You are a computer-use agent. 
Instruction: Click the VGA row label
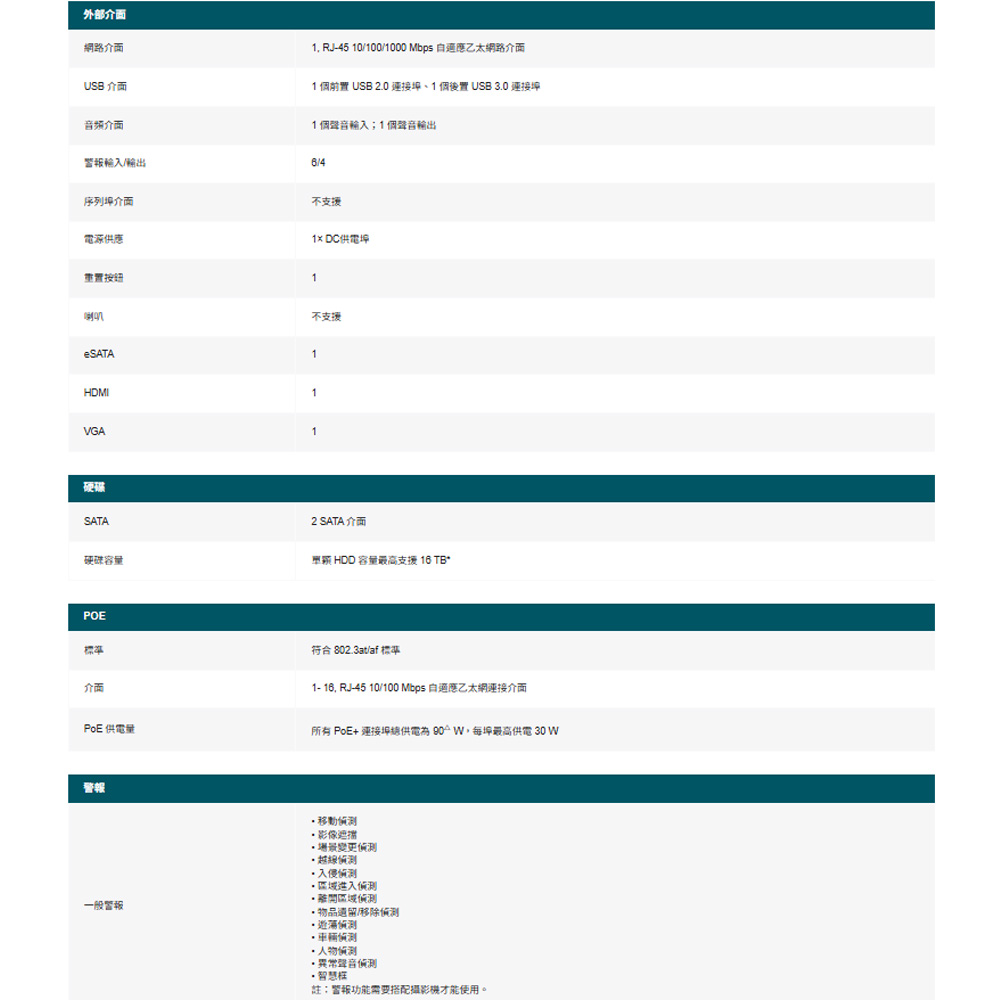tap(94, 432)
